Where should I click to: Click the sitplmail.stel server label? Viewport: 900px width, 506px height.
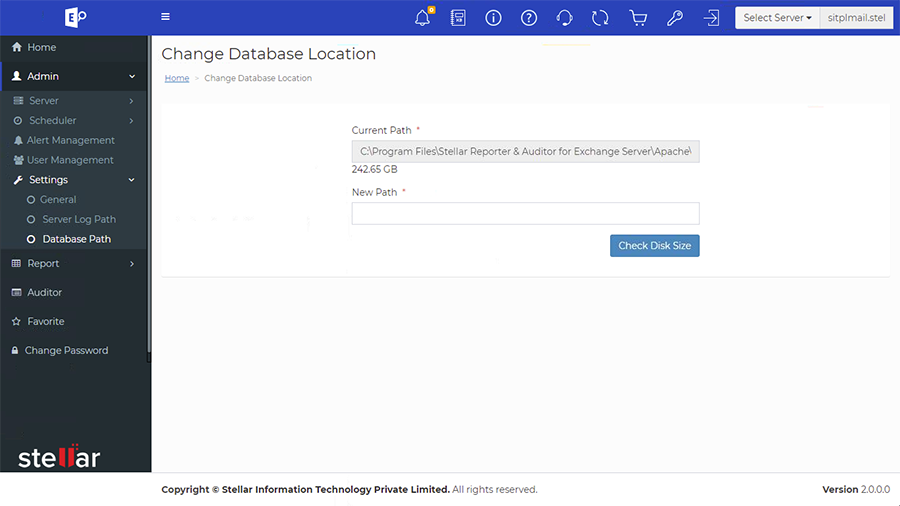(856, 18)
